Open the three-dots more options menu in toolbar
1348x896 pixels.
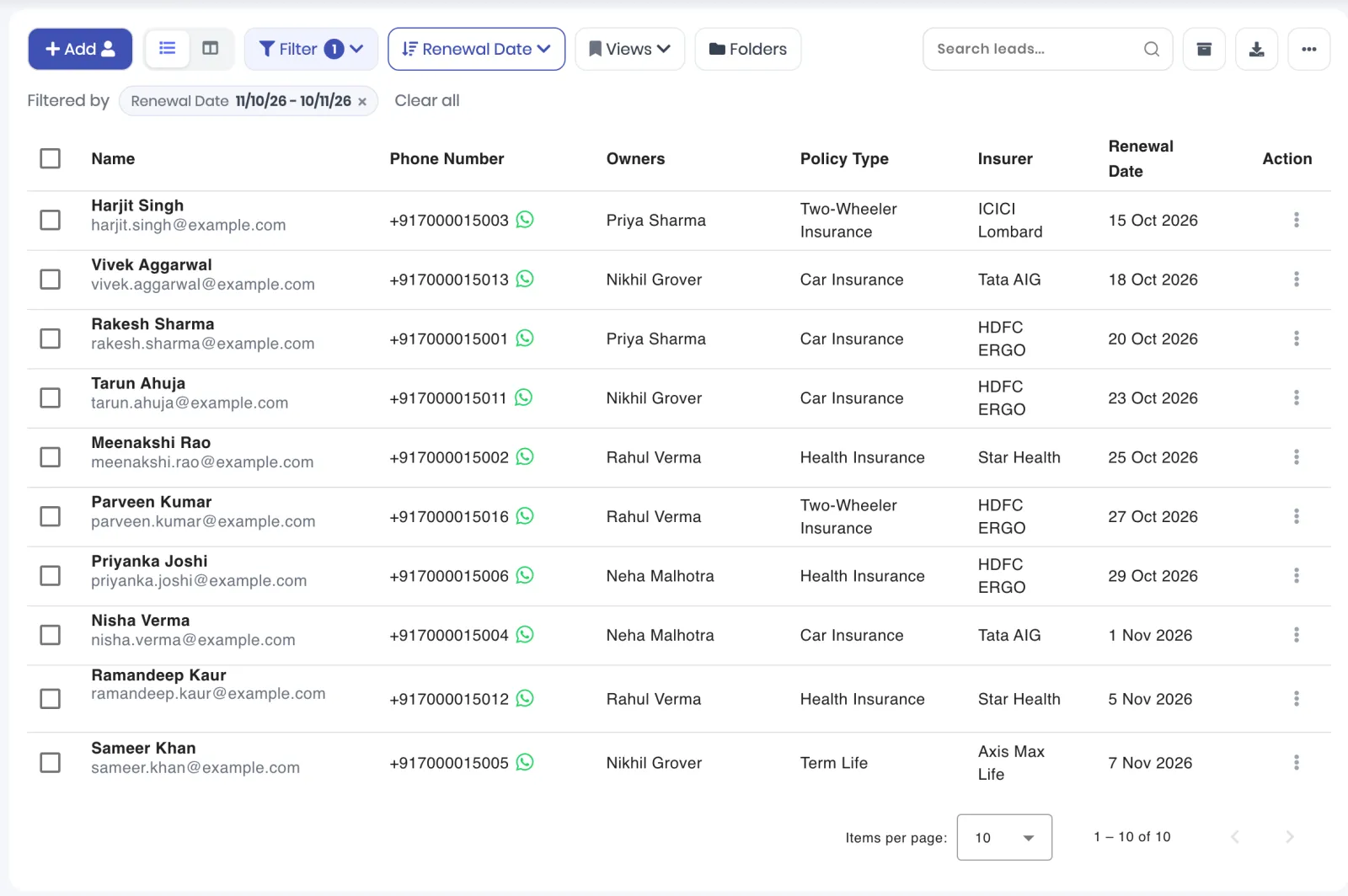point(1308,49)
